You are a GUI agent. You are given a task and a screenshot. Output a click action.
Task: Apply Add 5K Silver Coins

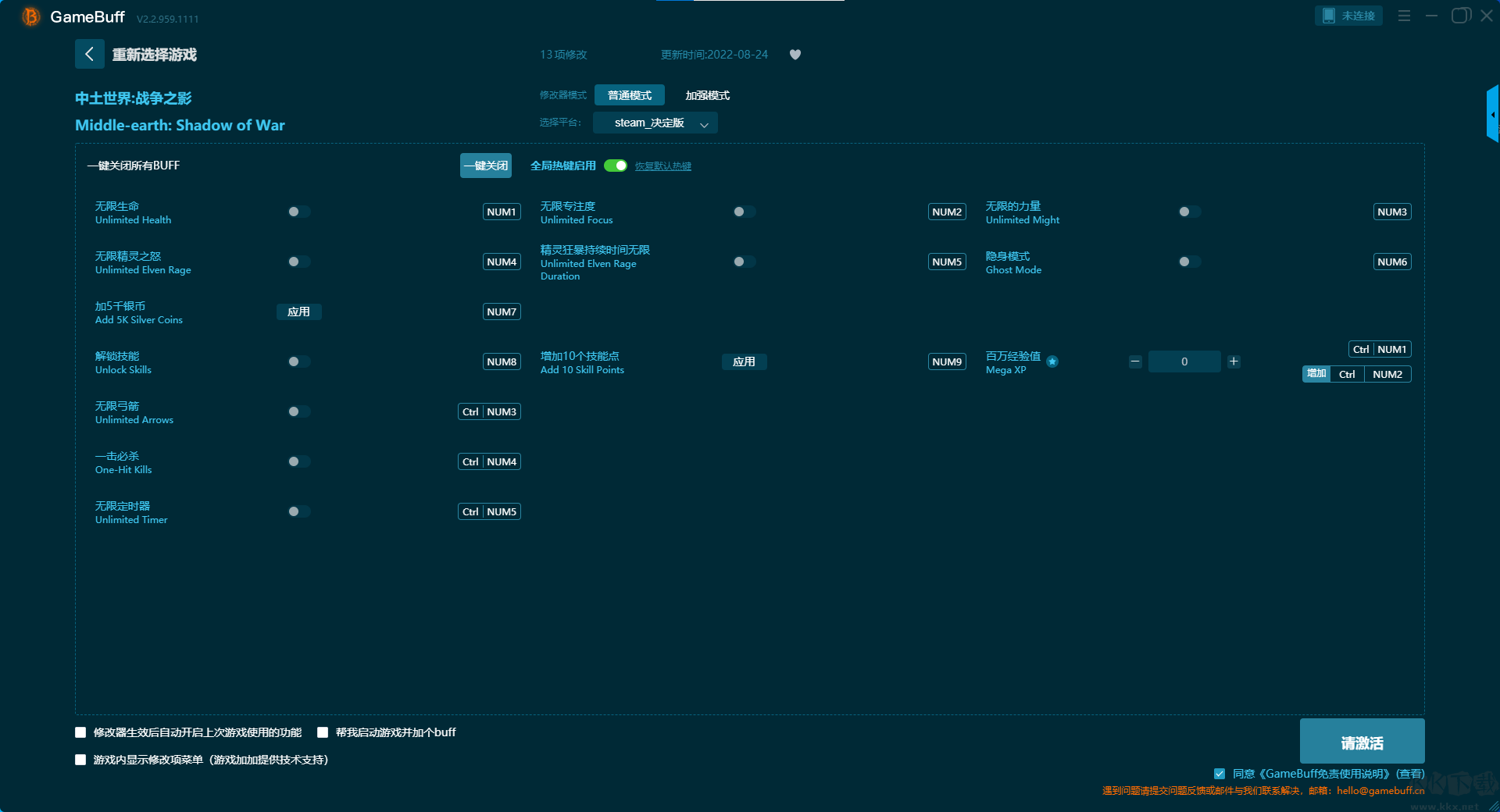pyautogui.click(x=298, y=312)
